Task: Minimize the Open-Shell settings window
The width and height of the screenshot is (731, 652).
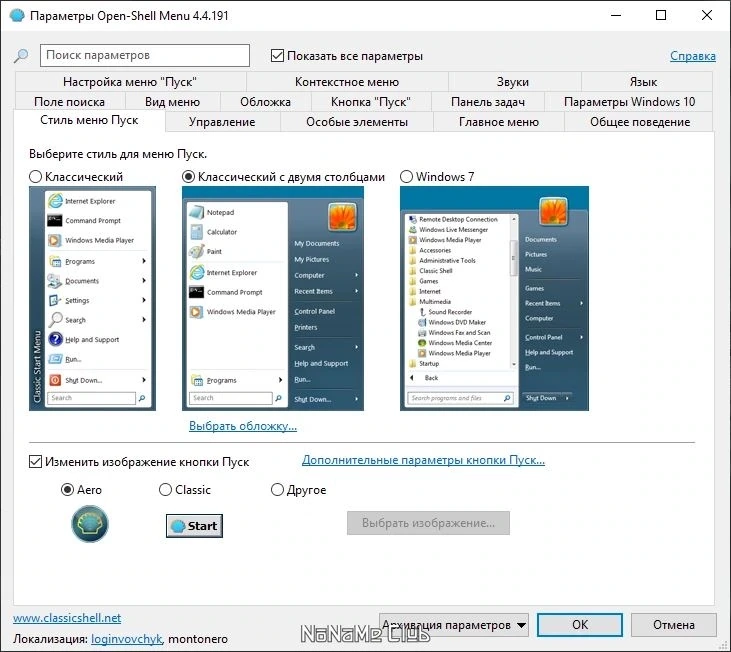Action: point(616,15)
